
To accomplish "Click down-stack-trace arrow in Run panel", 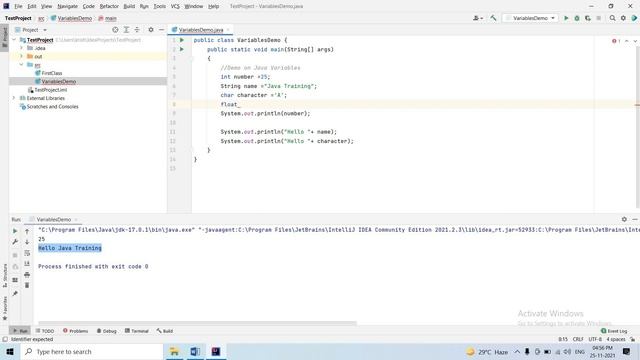I will coord(27,242).
